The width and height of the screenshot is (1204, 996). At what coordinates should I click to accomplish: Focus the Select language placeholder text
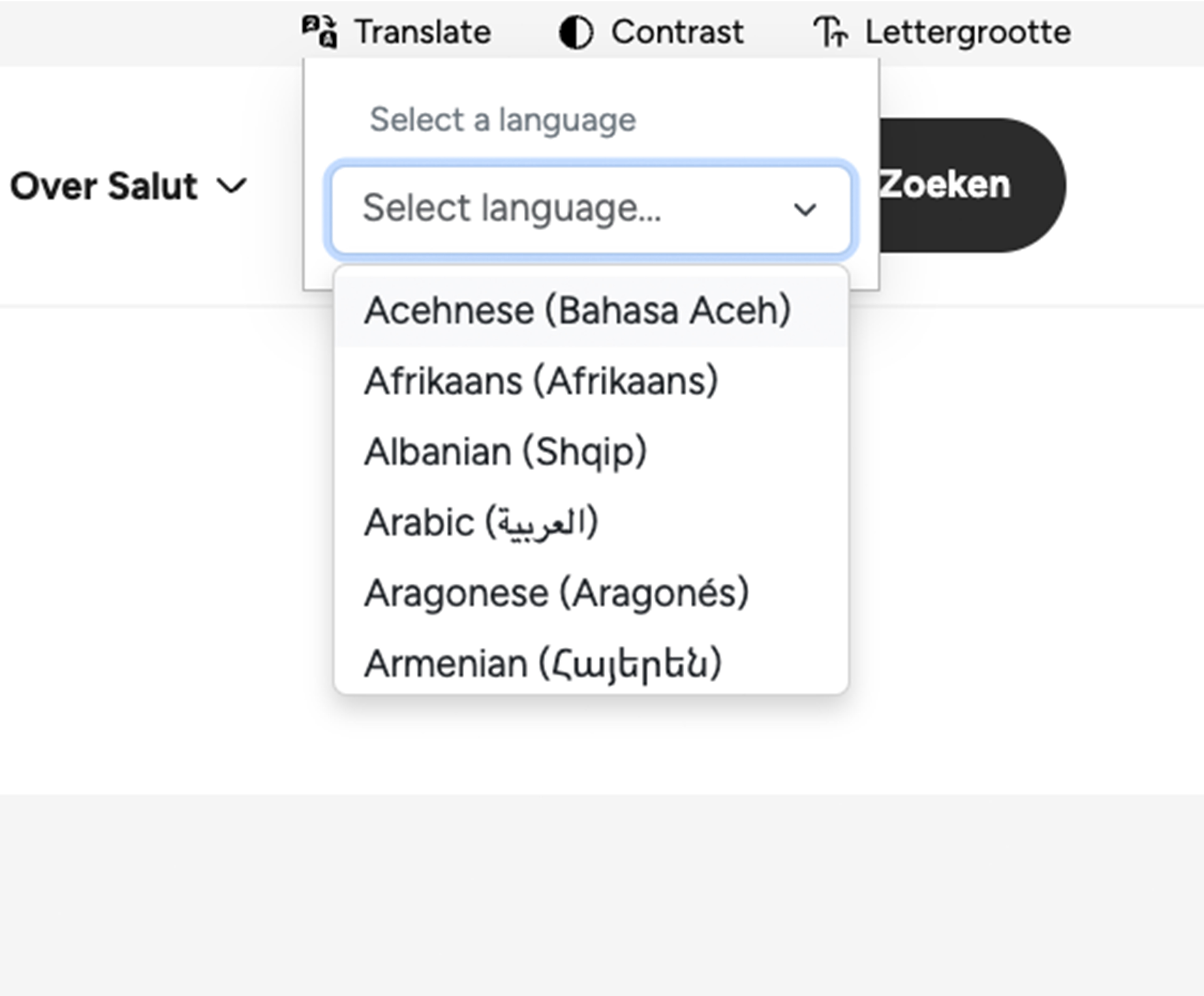click(512, 209)
